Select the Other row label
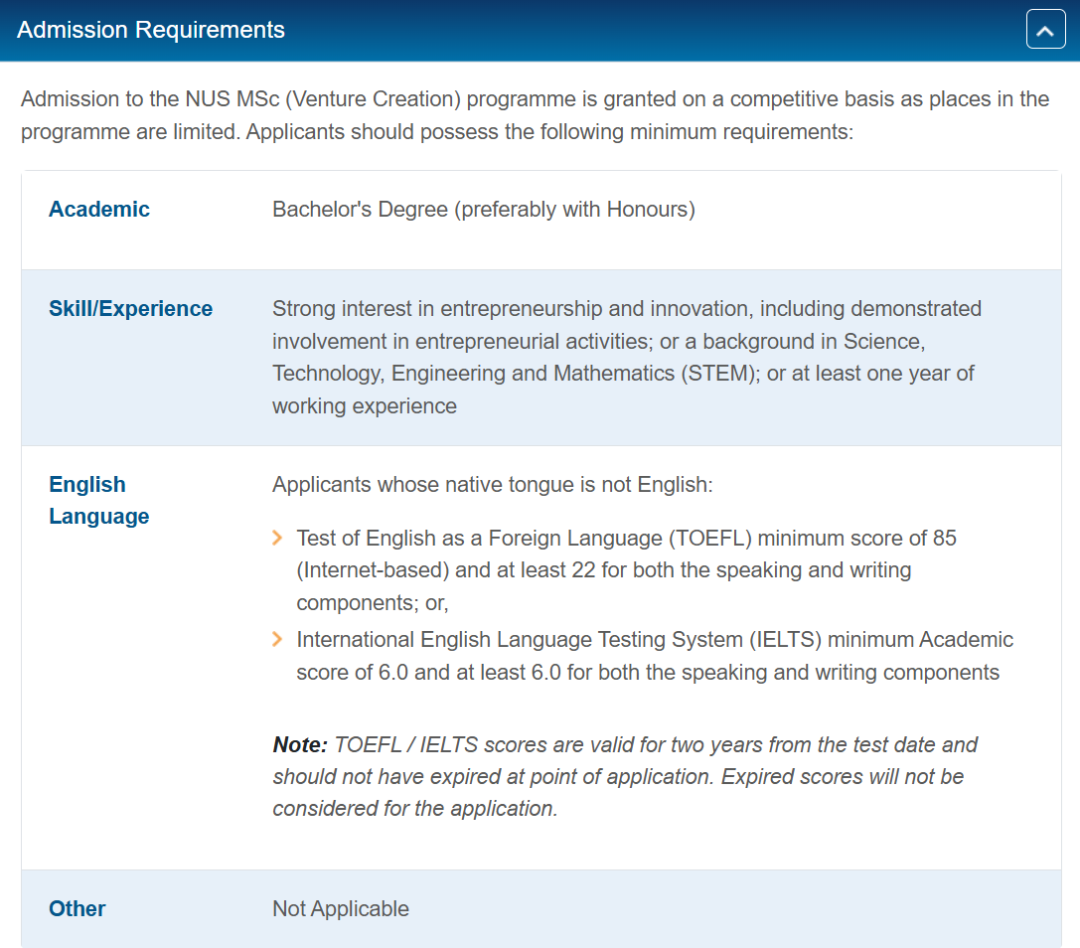The height and width of the screenshot is (948, 1080). (x=77, y=909)
